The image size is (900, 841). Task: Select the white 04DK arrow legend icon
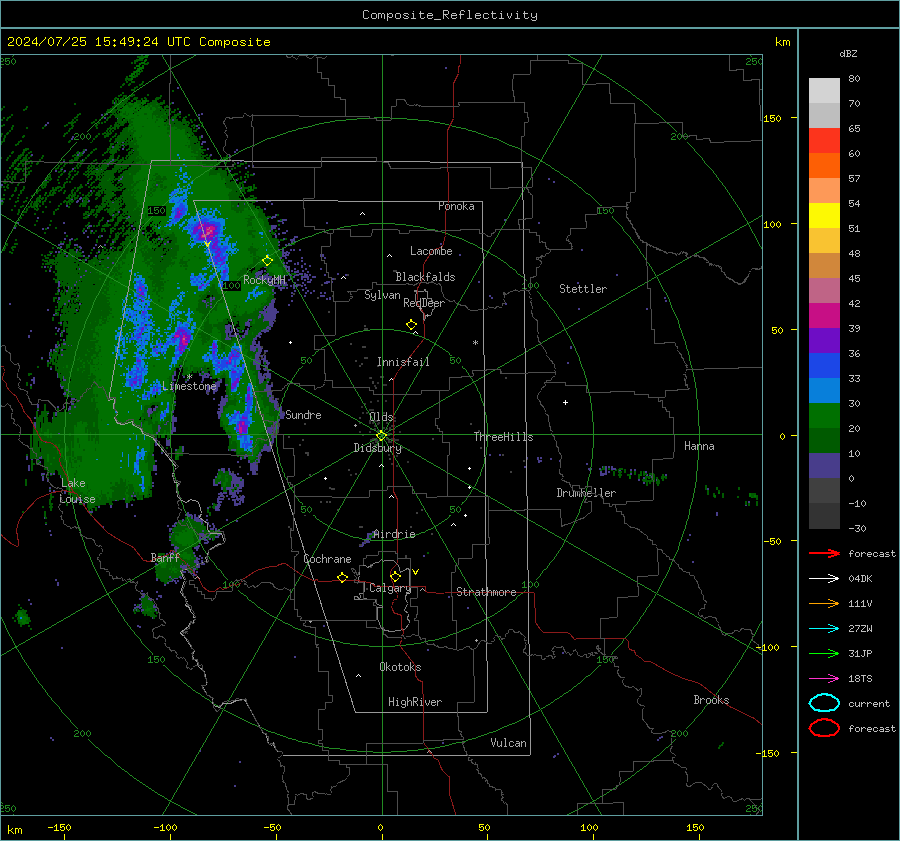pos(824,579)
